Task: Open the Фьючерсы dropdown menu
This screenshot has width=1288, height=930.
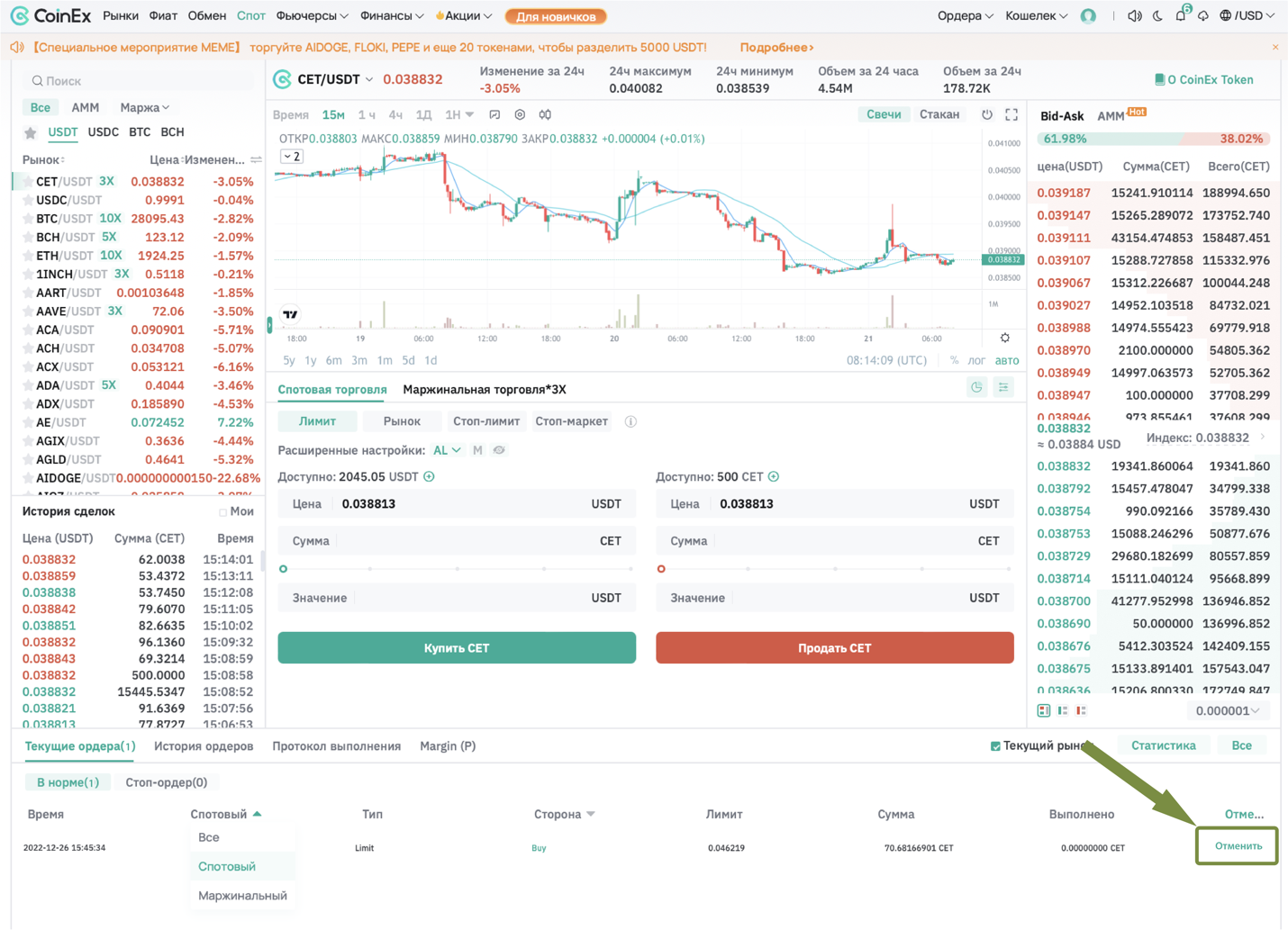Action: pos(312,15)
